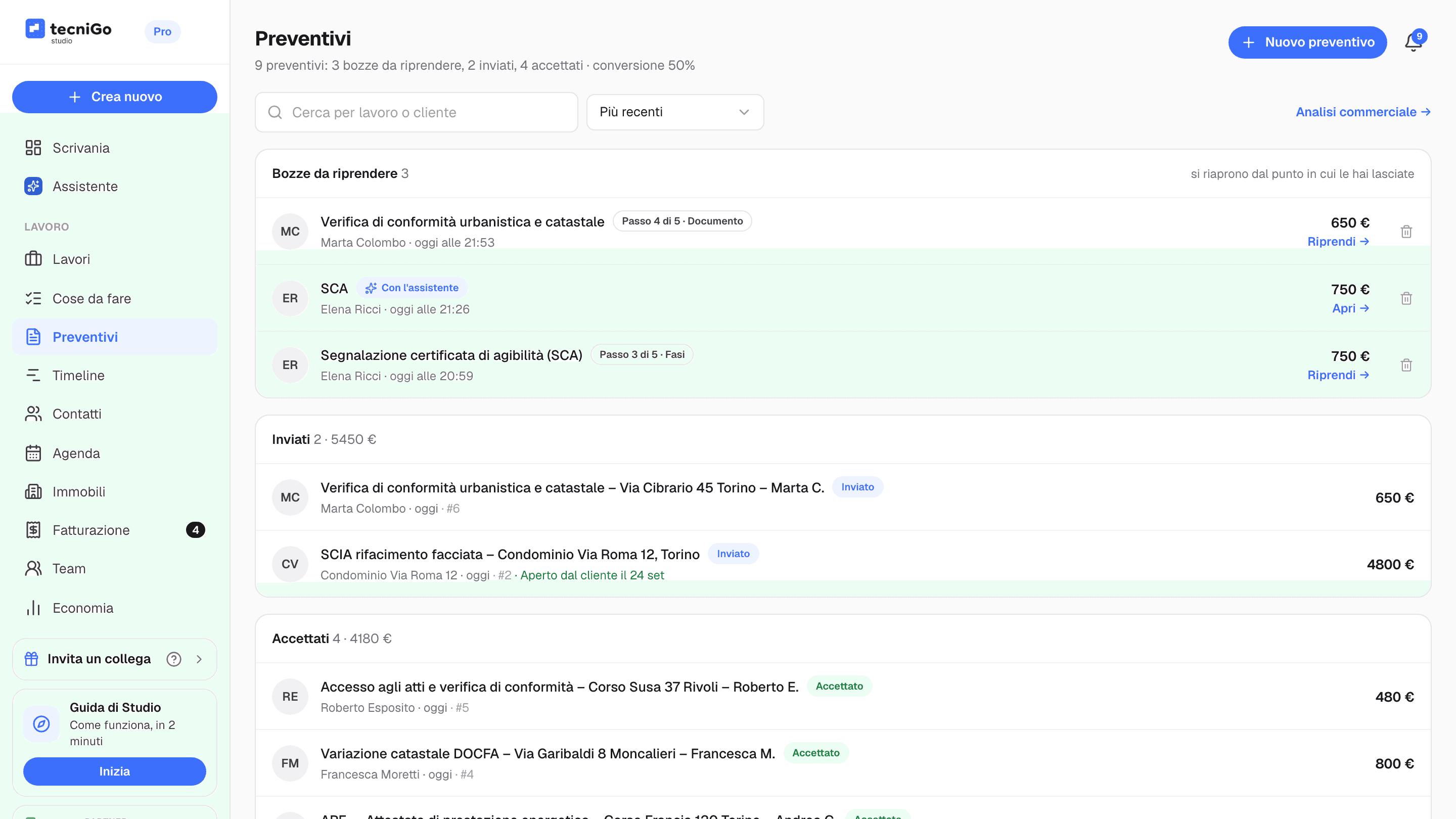Start the Guida di Studio with Inizia
The image size is (1456, 819).
tap(115, 771)
